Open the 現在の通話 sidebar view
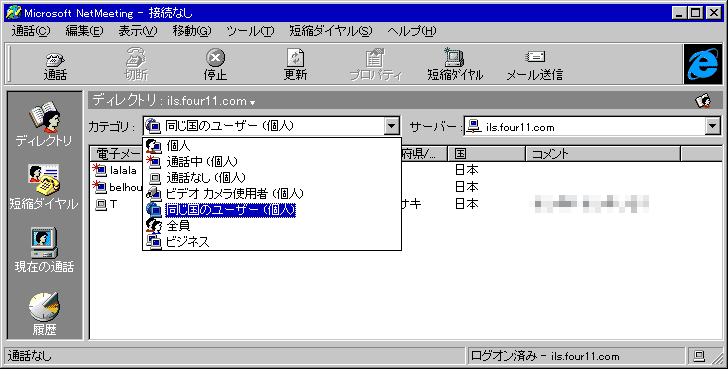The image size is (728, 369). coord(44,250)
